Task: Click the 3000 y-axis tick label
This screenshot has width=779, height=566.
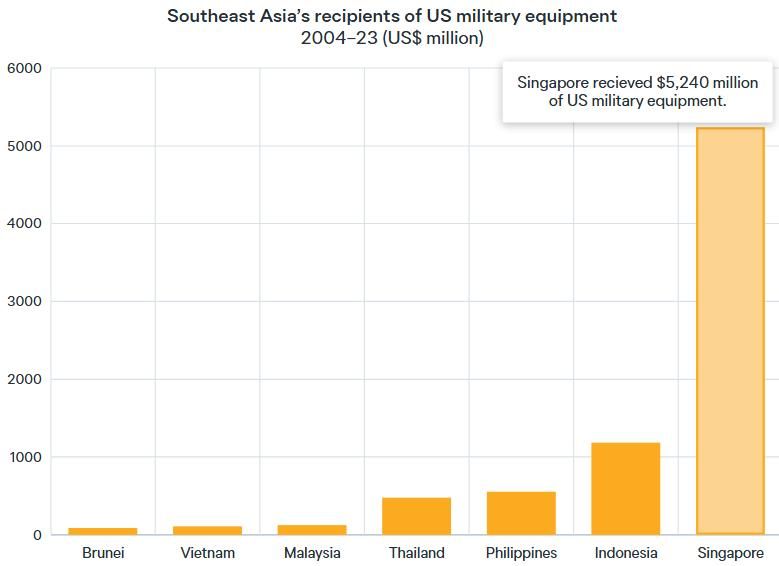Action: [23, 301]
